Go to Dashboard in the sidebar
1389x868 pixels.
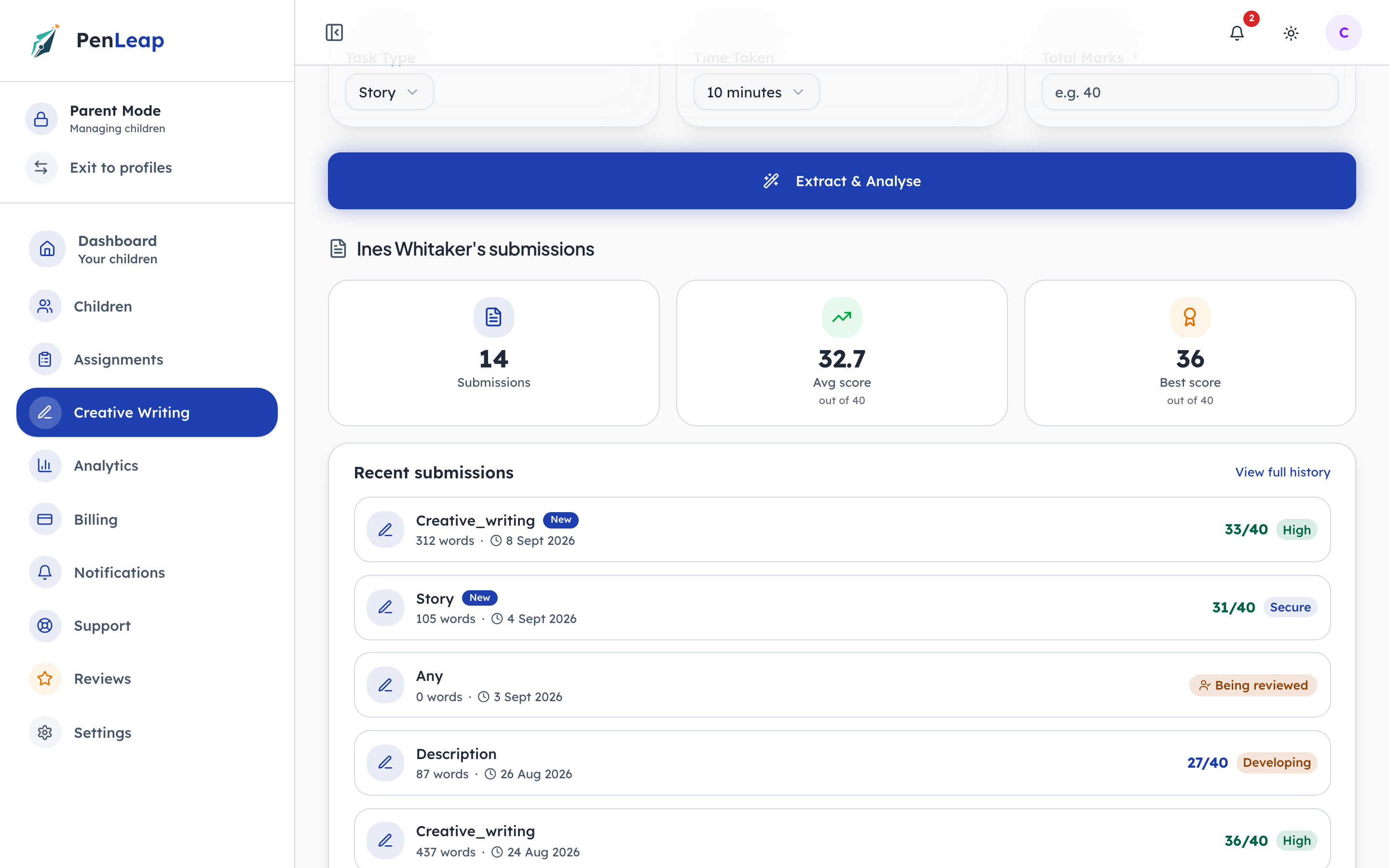(147, 249)
